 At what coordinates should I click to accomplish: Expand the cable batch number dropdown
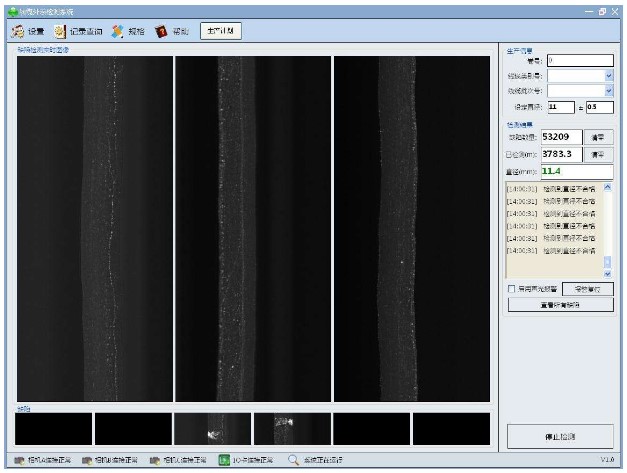pyautogui.click(x=608, y=90)
